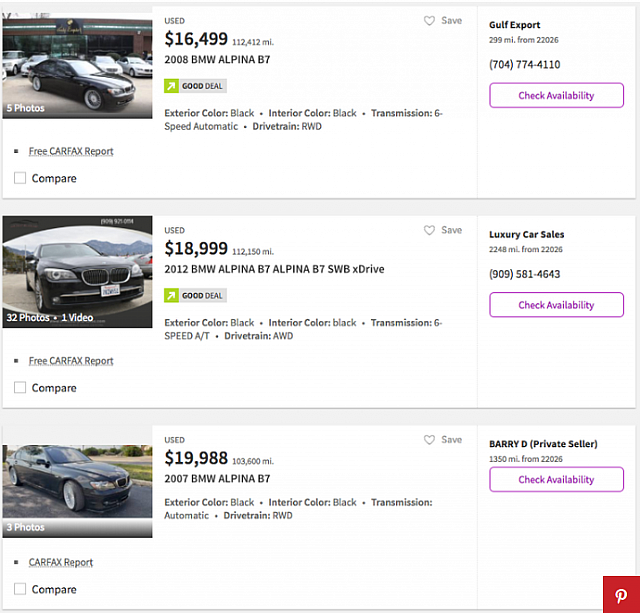The image size is (640, 613).
Task: Click the Pinterest icon in the corner
Action: pyautogui.click(x=620, y=594)
